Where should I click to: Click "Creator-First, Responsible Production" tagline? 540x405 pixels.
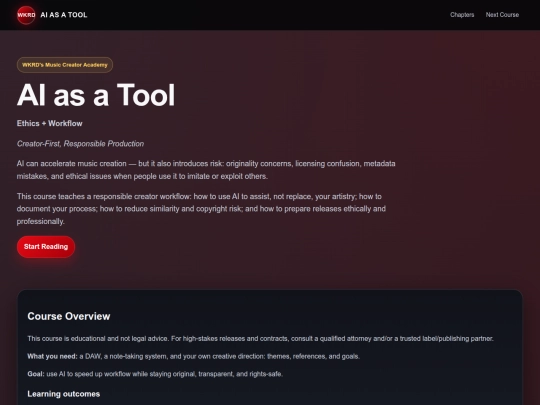81,144
